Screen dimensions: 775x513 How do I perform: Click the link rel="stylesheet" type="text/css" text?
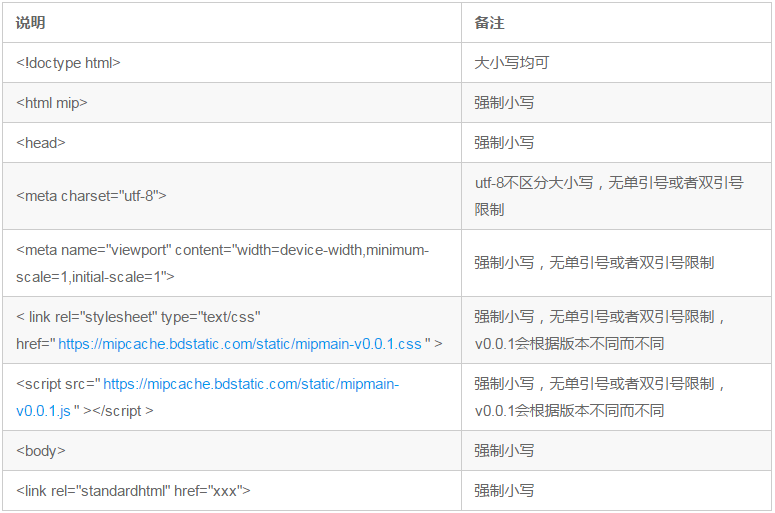tap(138, 317)
